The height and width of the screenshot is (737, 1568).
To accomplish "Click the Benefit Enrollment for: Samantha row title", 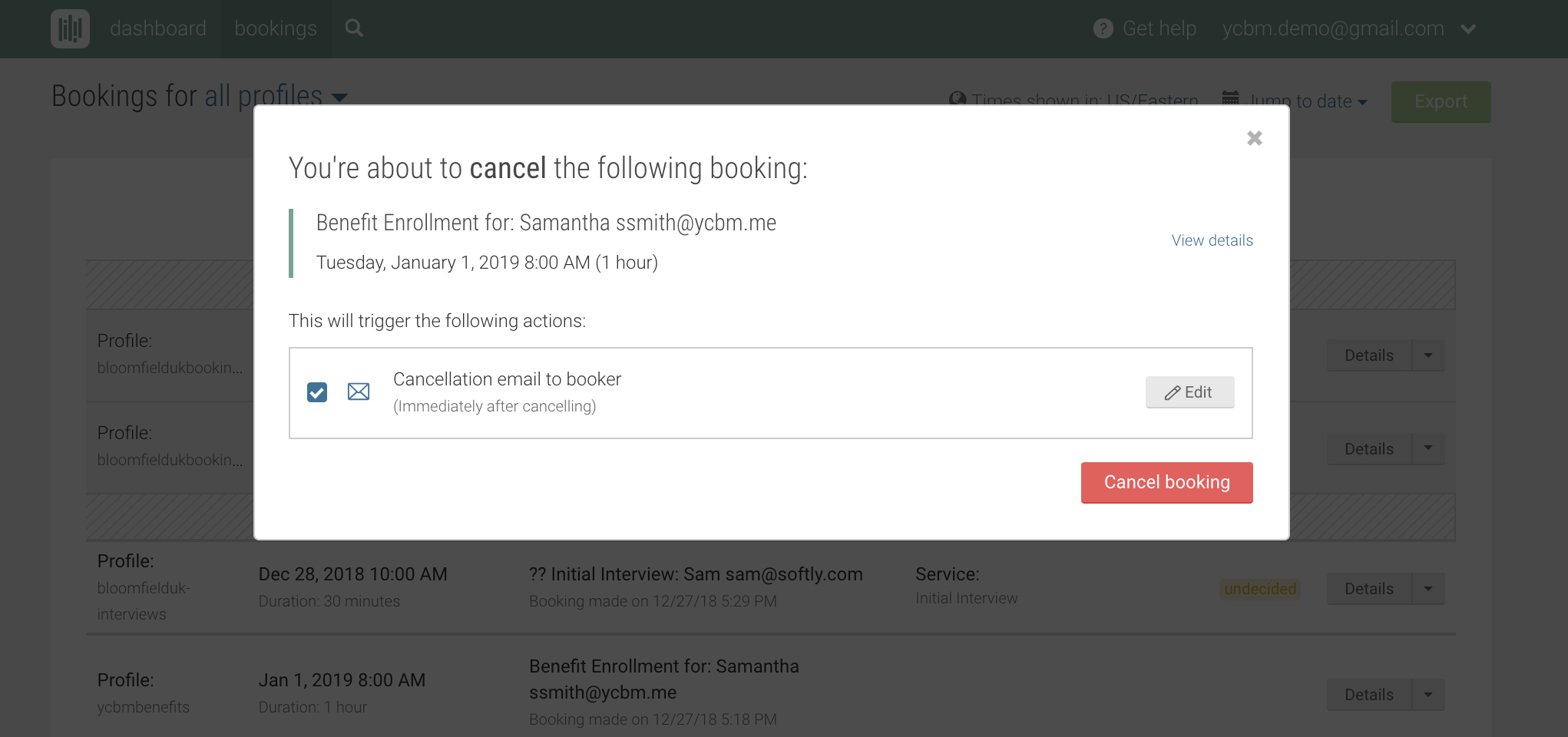I will coord(664,679).
